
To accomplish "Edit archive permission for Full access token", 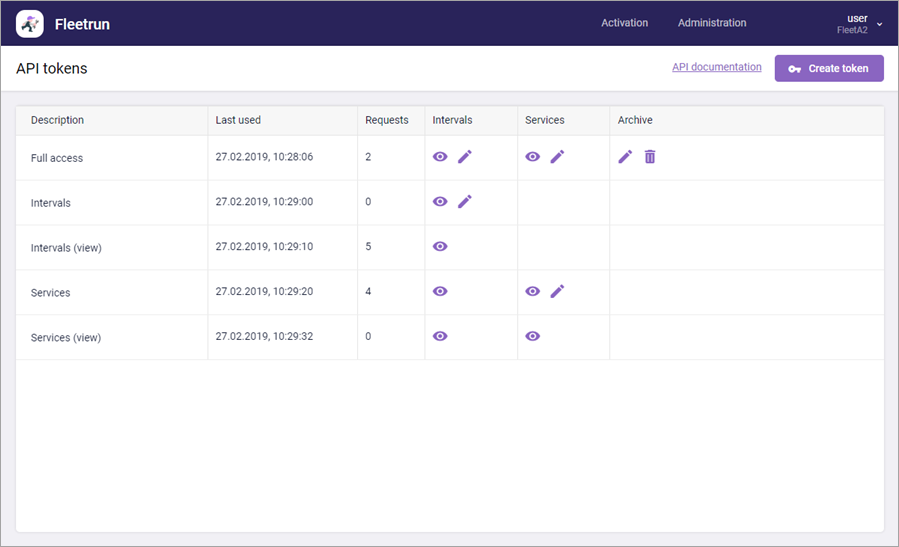I will 625,157.
